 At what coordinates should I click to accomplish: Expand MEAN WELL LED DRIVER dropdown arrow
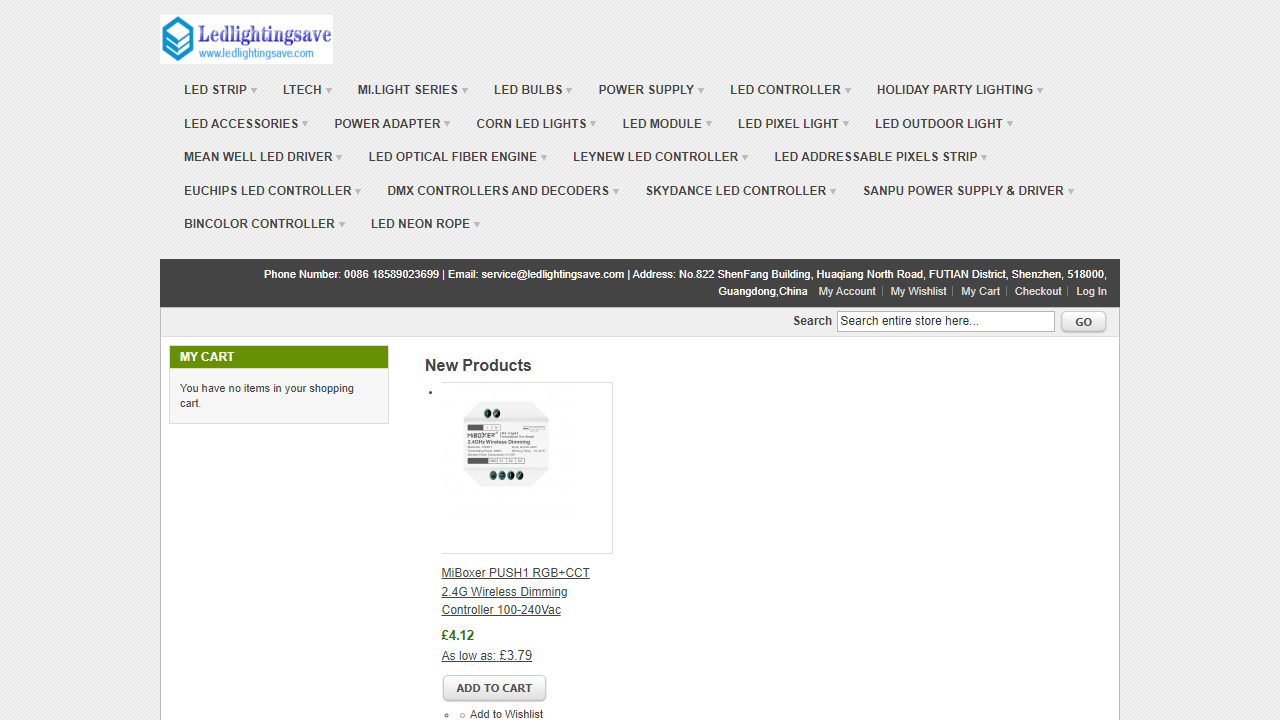click(x=339, y=158)
